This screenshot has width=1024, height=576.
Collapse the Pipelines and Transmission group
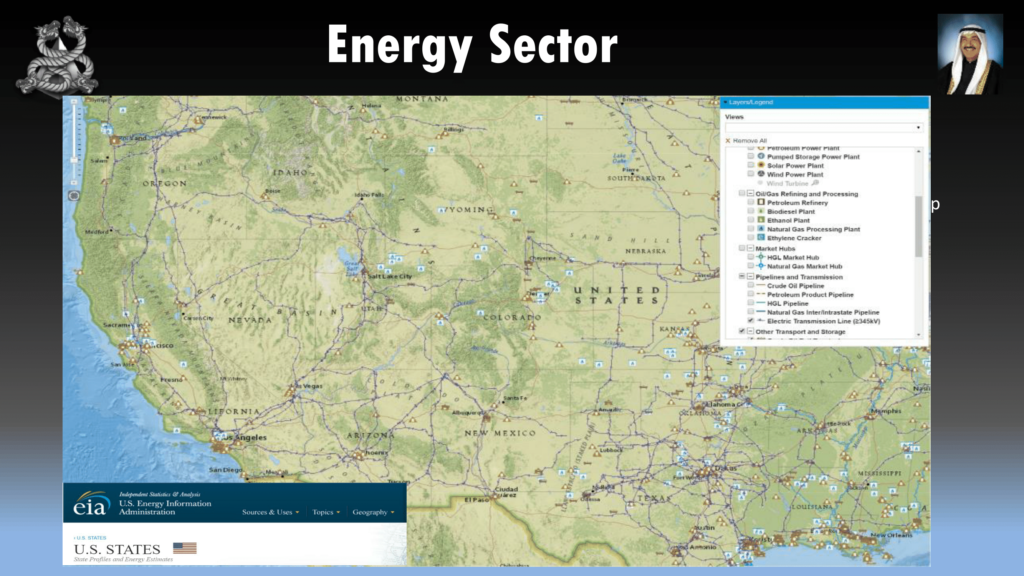(750, 277)
